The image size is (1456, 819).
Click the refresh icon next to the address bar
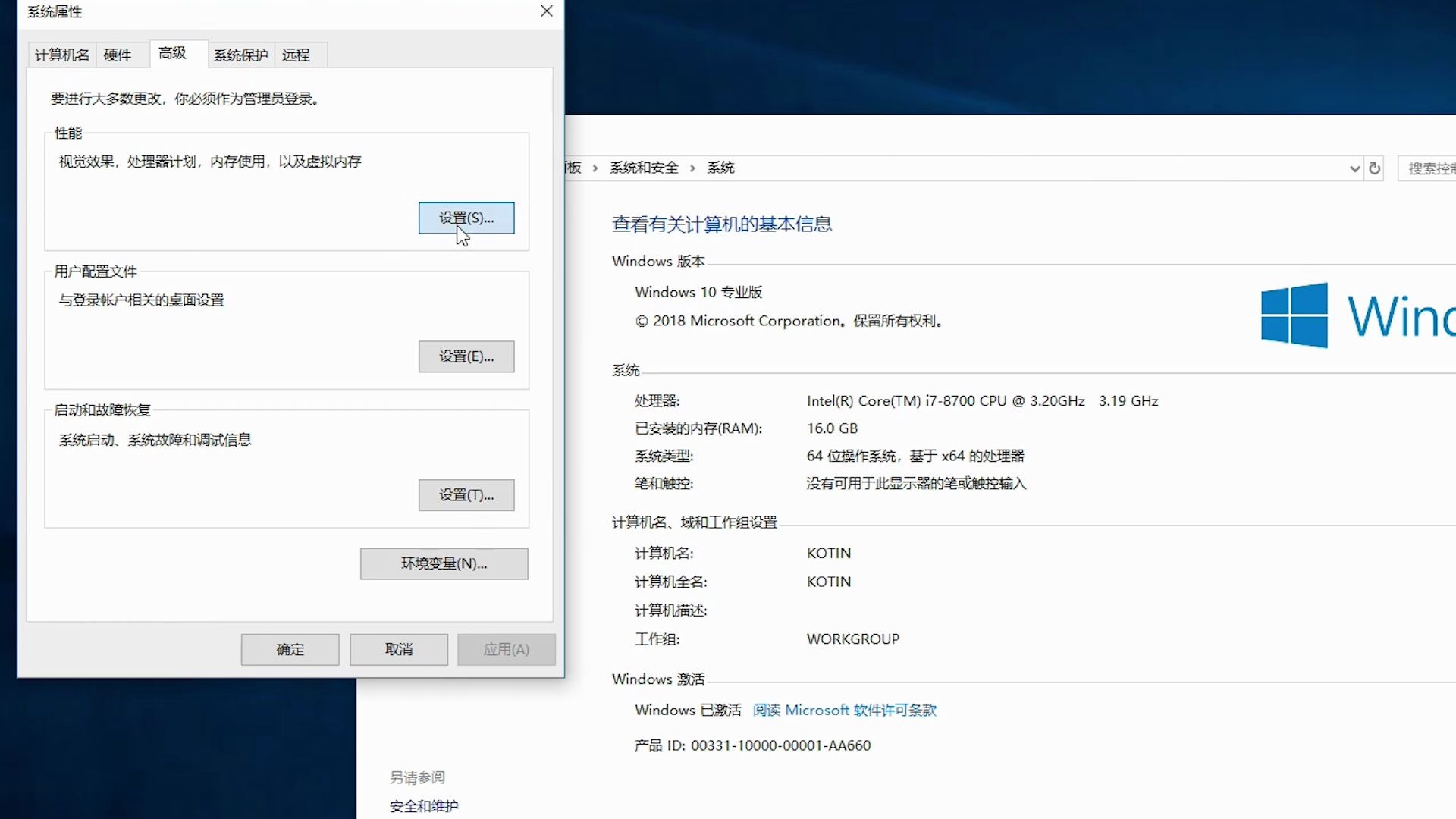pyautogui.click(x=1374, y=168)
